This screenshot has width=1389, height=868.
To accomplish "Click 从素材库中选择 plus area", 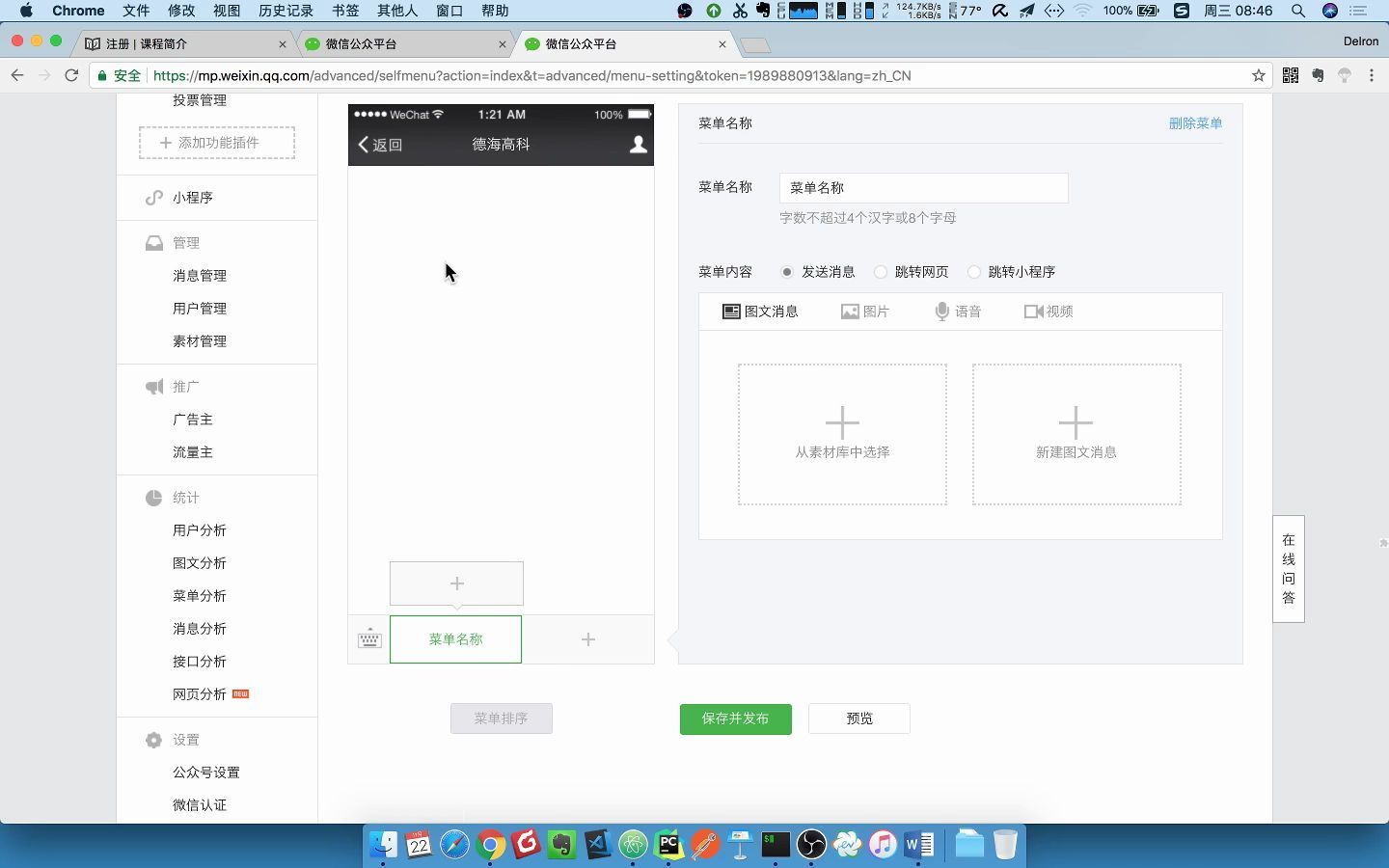I will tap(841, 434).
